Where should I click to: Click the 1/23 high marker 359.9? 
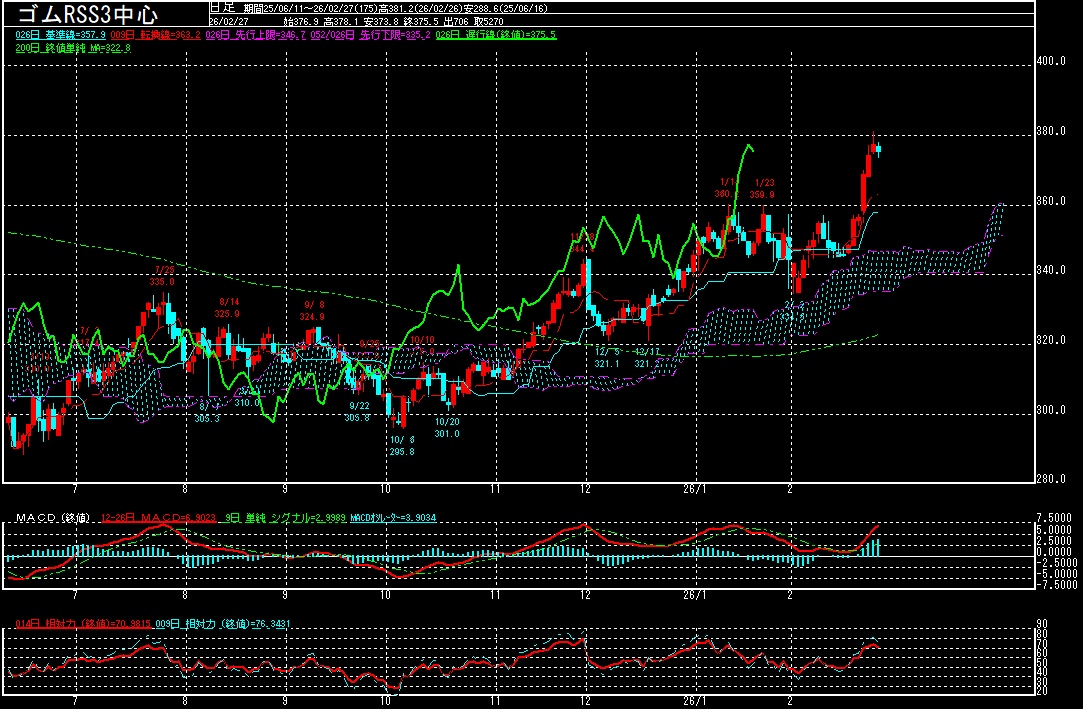coord(764,189)
